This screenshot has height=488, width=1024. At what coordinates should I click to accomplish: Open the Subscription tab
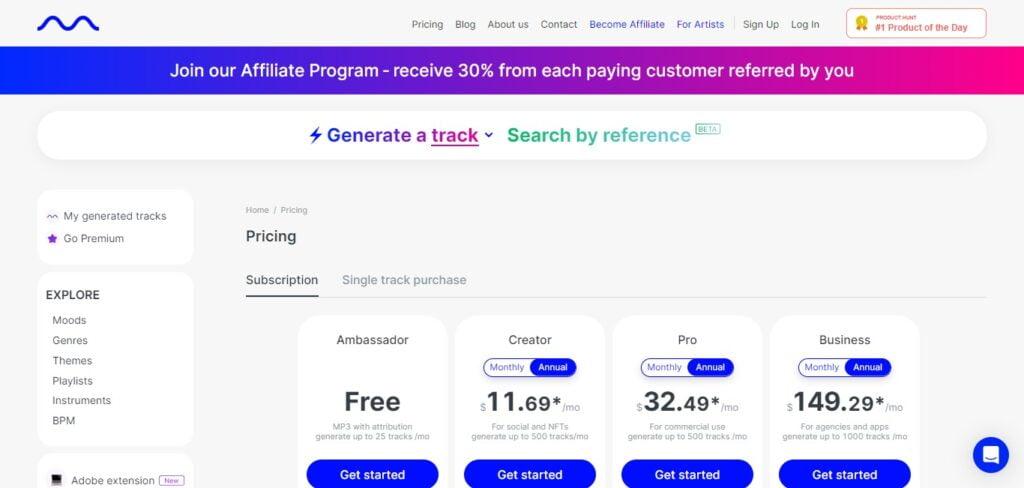click(x=282, y=280)
